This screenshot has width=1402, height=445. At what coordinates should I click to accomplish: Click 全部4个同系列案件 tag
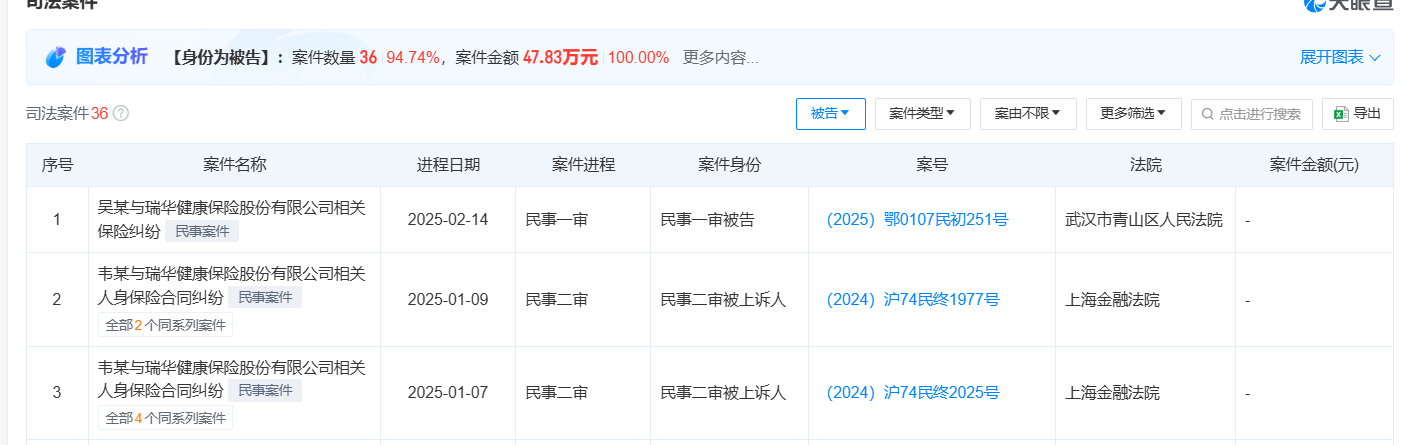[x=165, y=418]
